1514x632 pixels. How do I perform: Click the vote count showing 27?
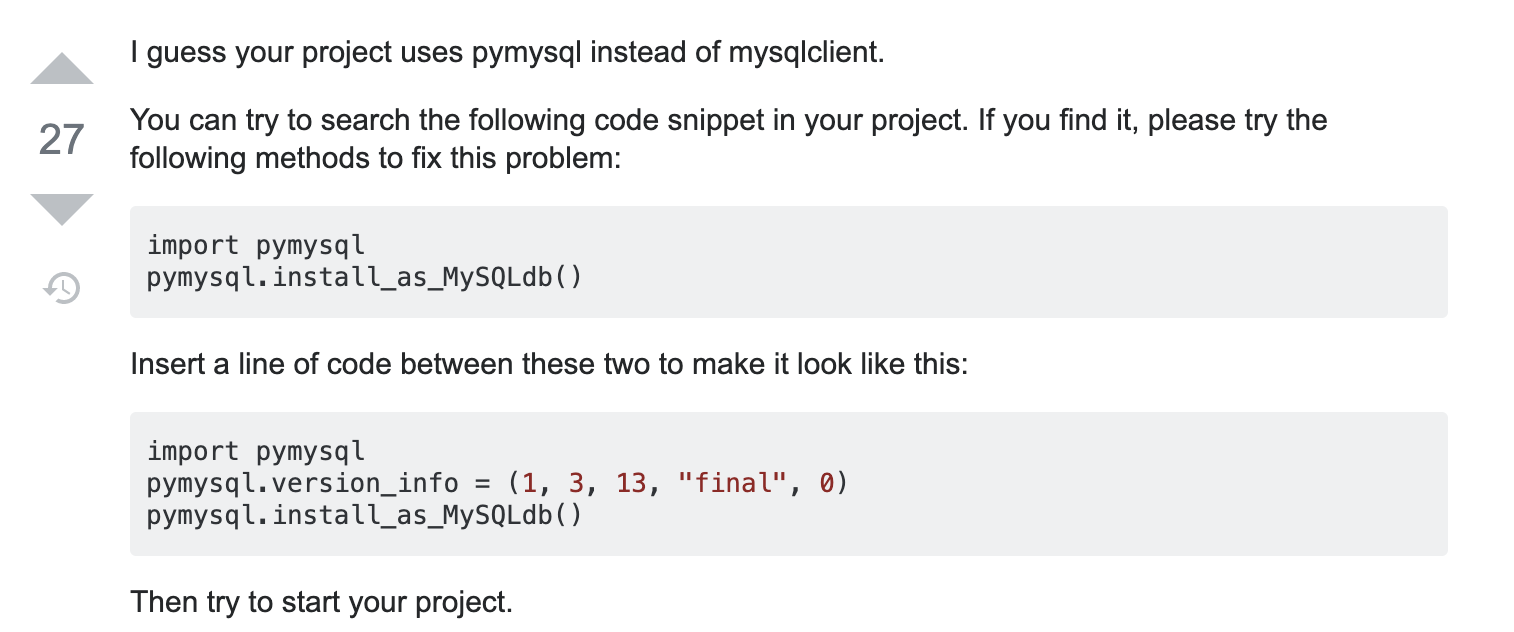[61, 140]
